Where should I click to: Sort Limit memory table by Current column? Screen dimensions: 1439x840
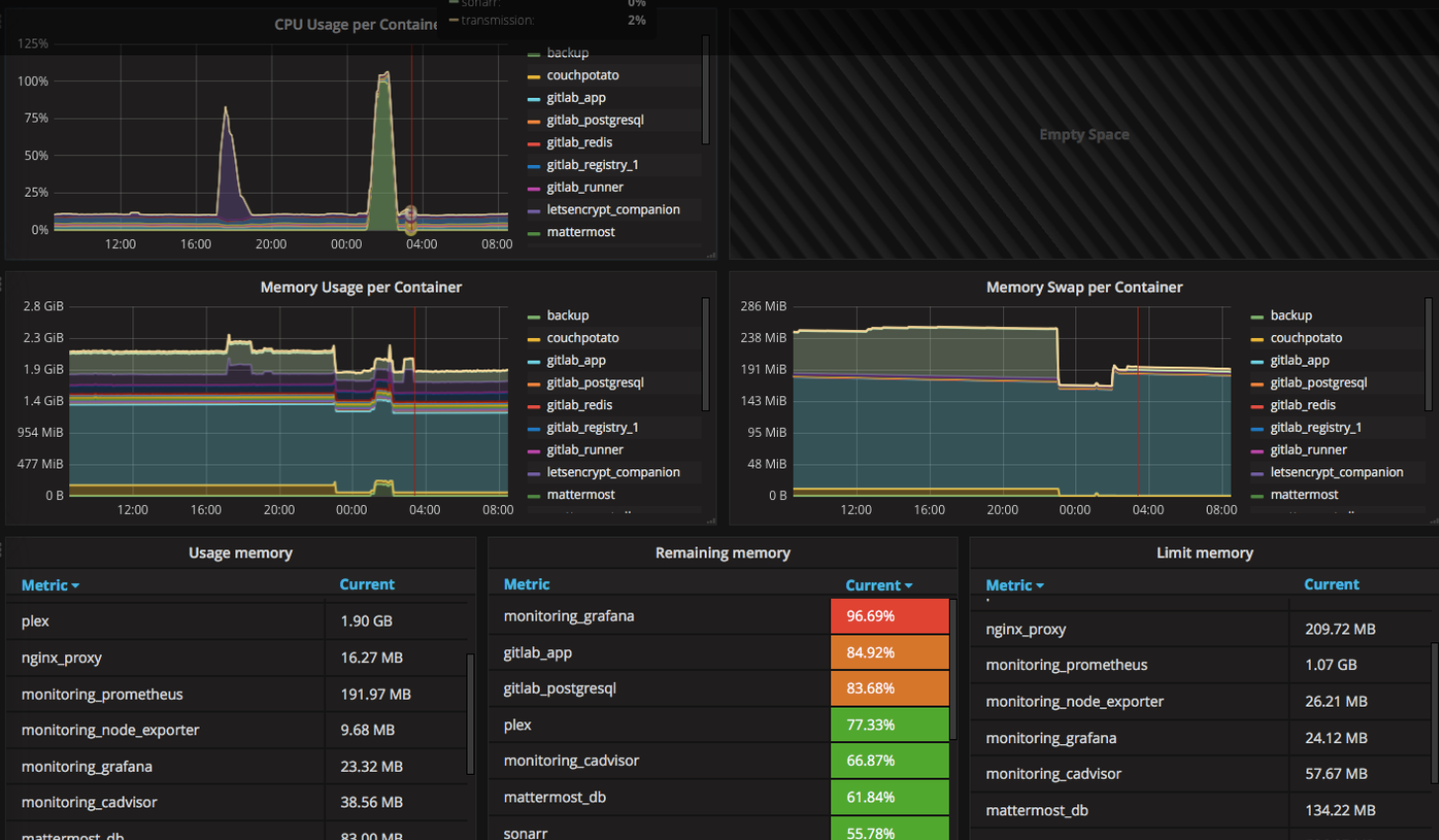click(1331, 584)
